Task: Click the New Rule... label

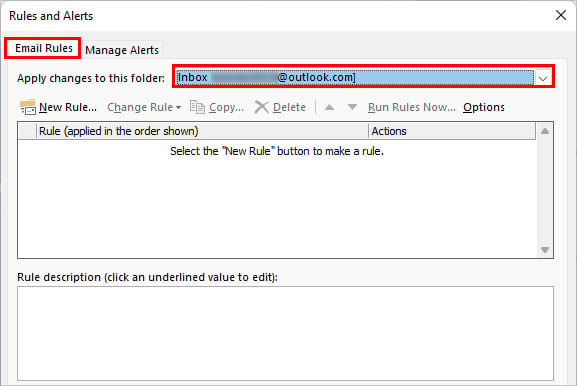Action: (x=68, y=107)
